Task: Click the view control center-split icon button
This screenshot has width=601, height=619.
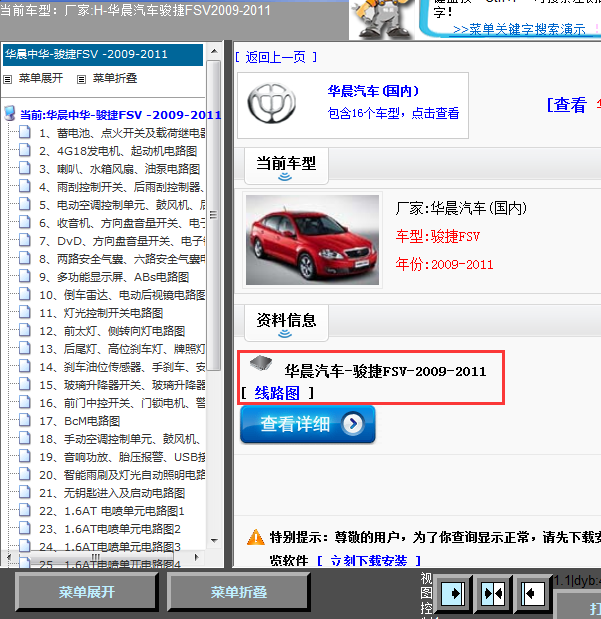Action: [x=493, y=593]
